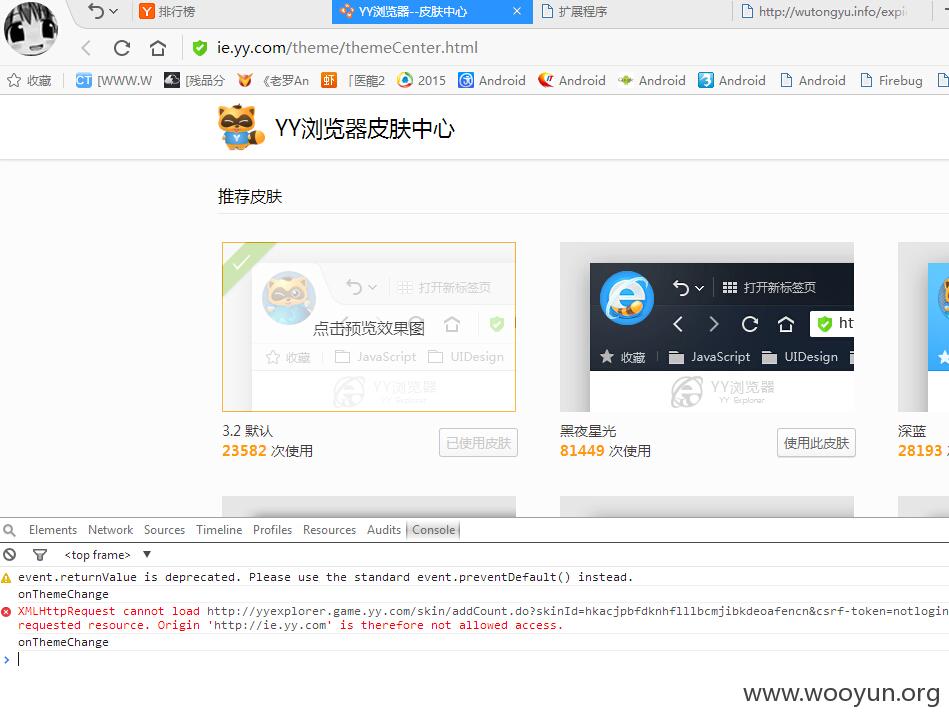Image resolution: width=949 pixels, height=722 pixels.
Task: Click the first onThemeChange log line
Action: click(x=63, y=594)
